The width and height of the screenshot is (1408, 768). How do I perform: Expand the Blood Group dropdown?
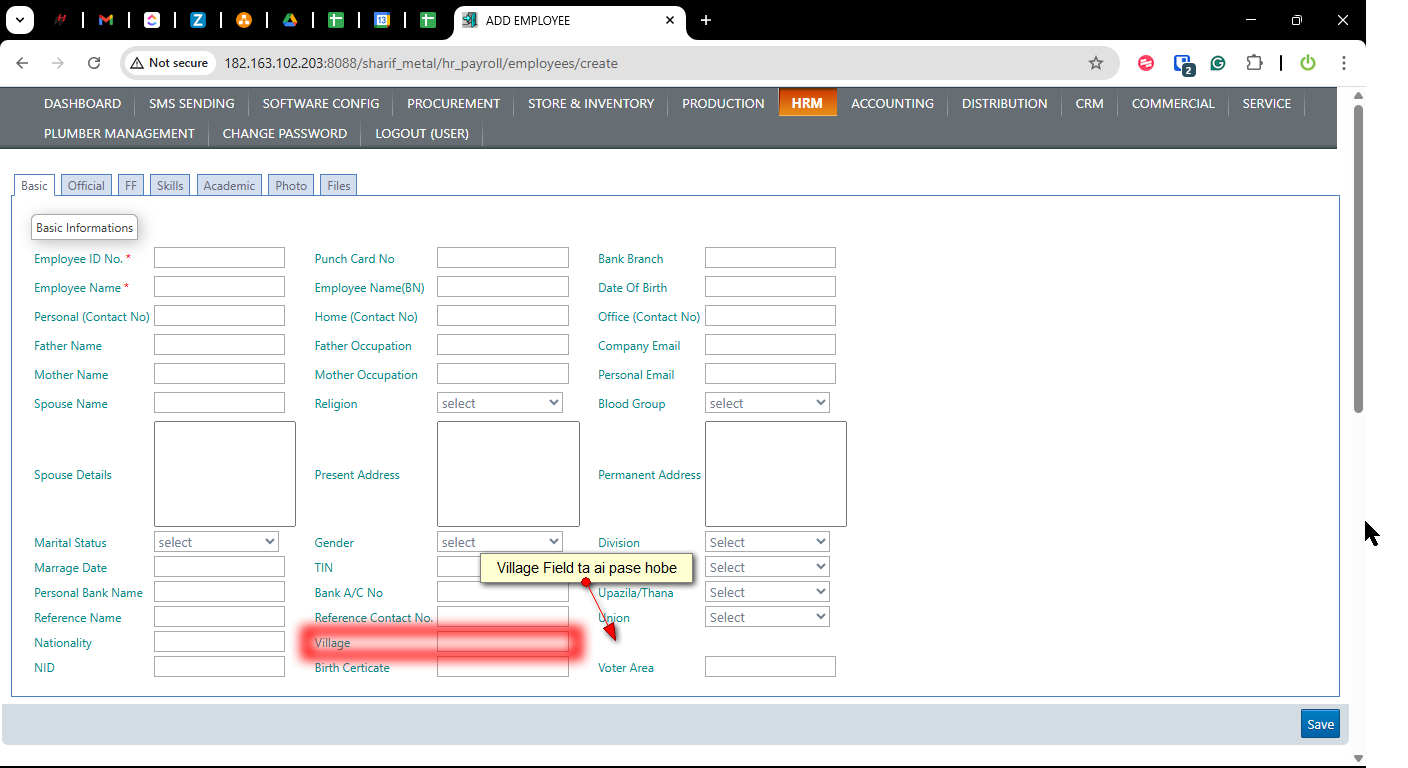click(x=767, y=403)
